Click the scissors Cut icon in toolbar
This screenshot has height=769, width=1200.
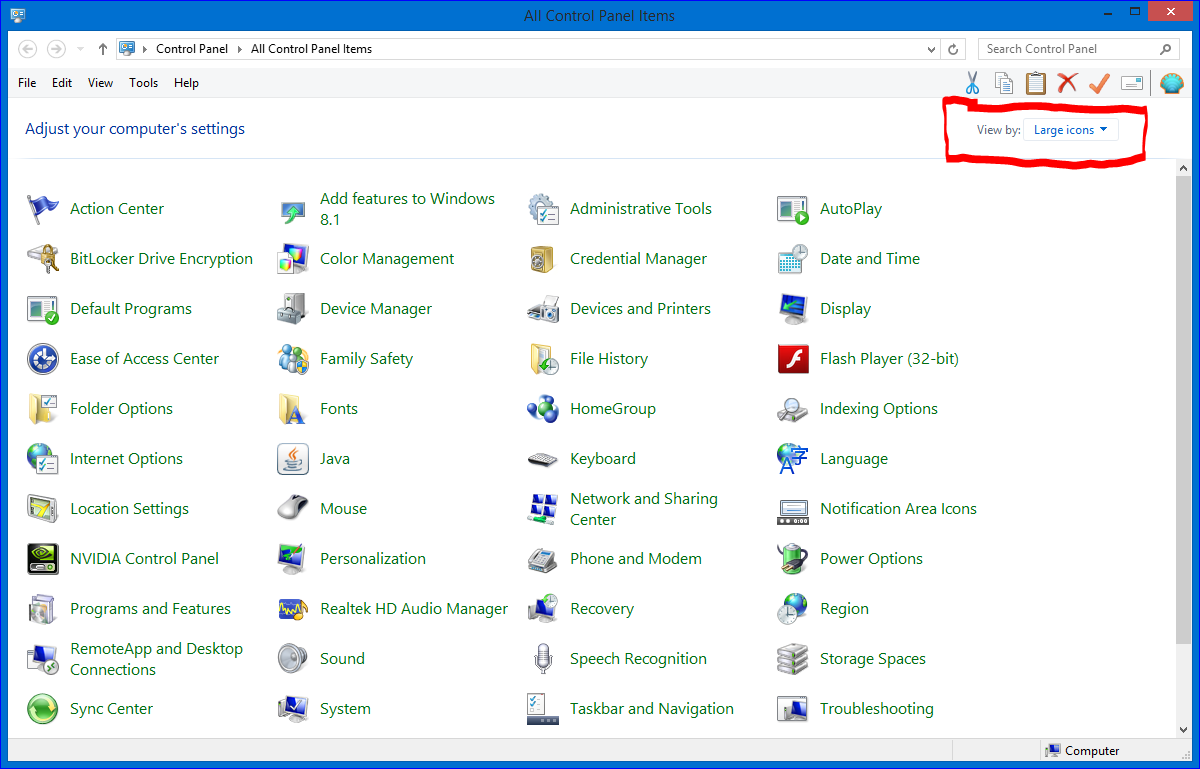pos(972,83)
